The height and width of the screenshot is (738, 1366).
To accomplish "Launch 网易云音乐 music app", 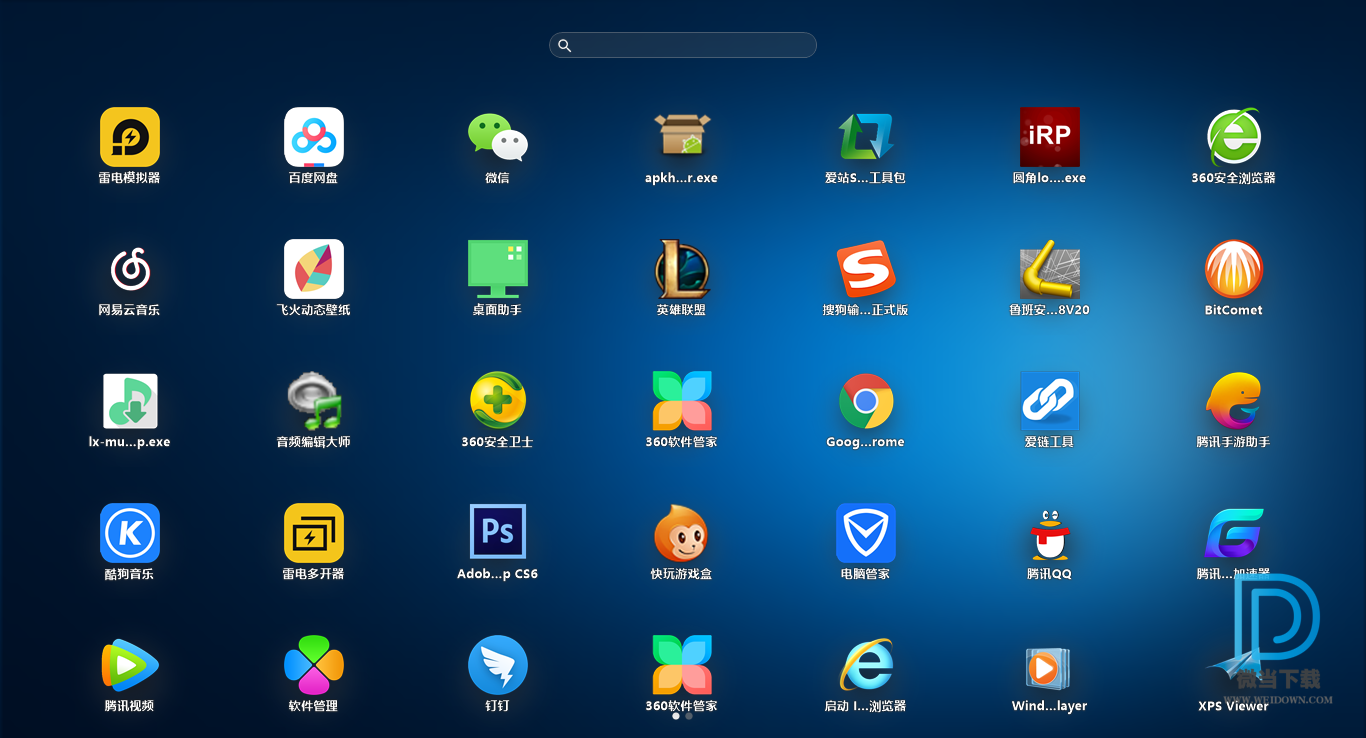I will pyautogui.click(x=130, y=269).
